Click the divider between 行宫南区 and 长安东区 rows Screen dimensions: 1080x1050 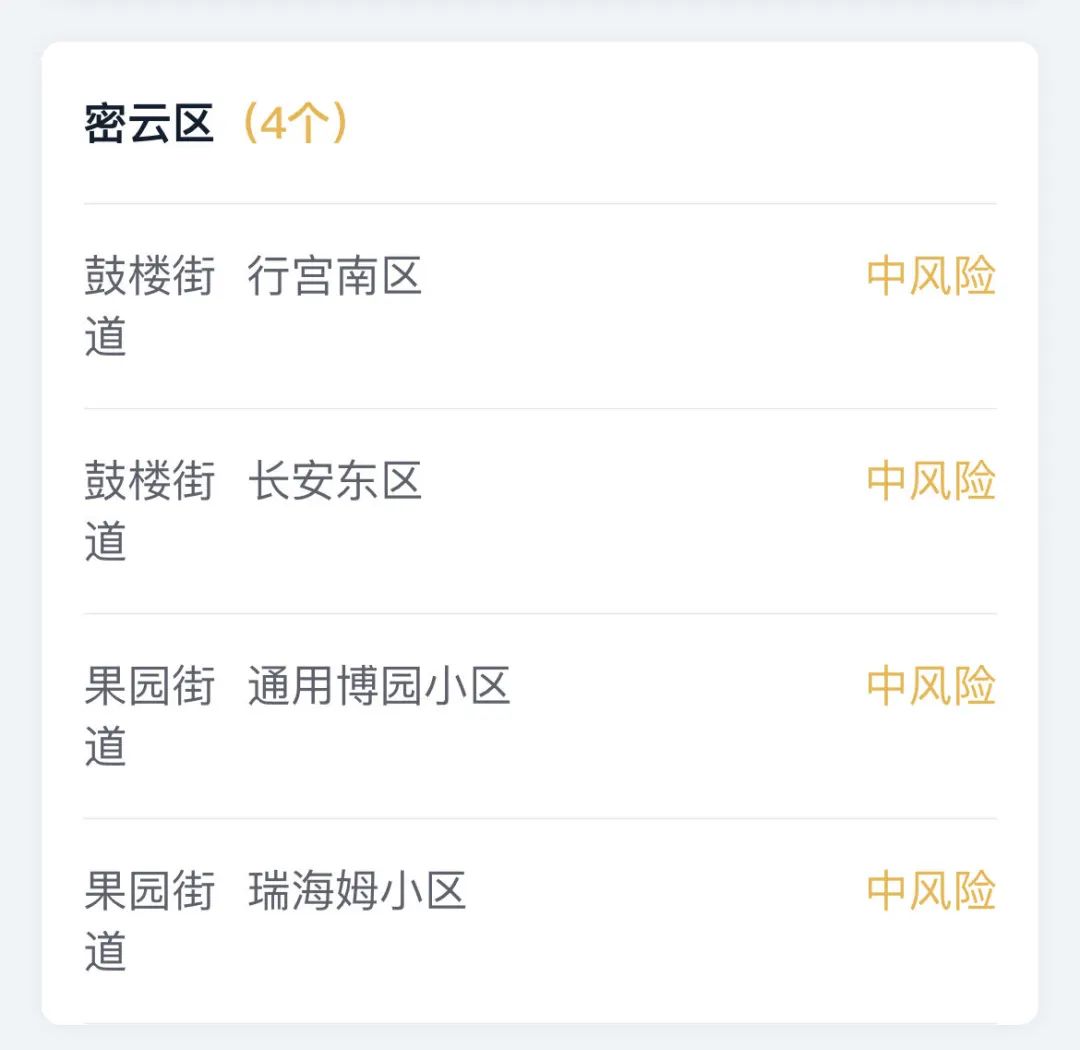(x=540, y=408)
